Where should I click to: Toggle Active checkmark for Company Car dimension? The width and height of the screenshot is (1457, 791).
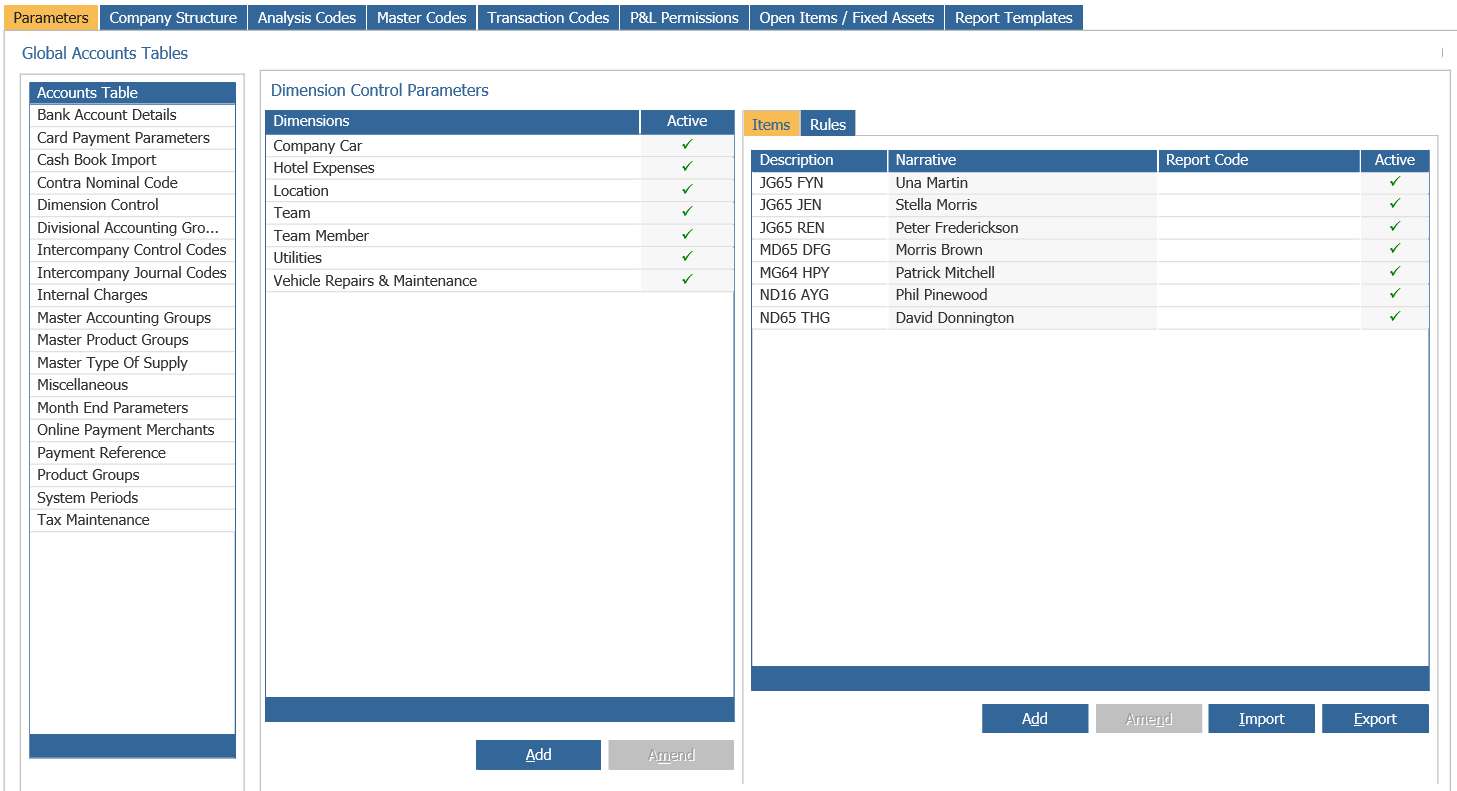pos(687,145)
